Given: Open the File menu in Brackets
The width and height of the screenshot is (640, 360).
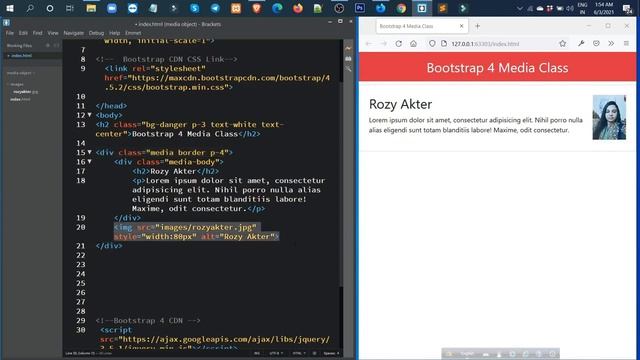Looking at the screenshot, I should click(x=10, y=33).
